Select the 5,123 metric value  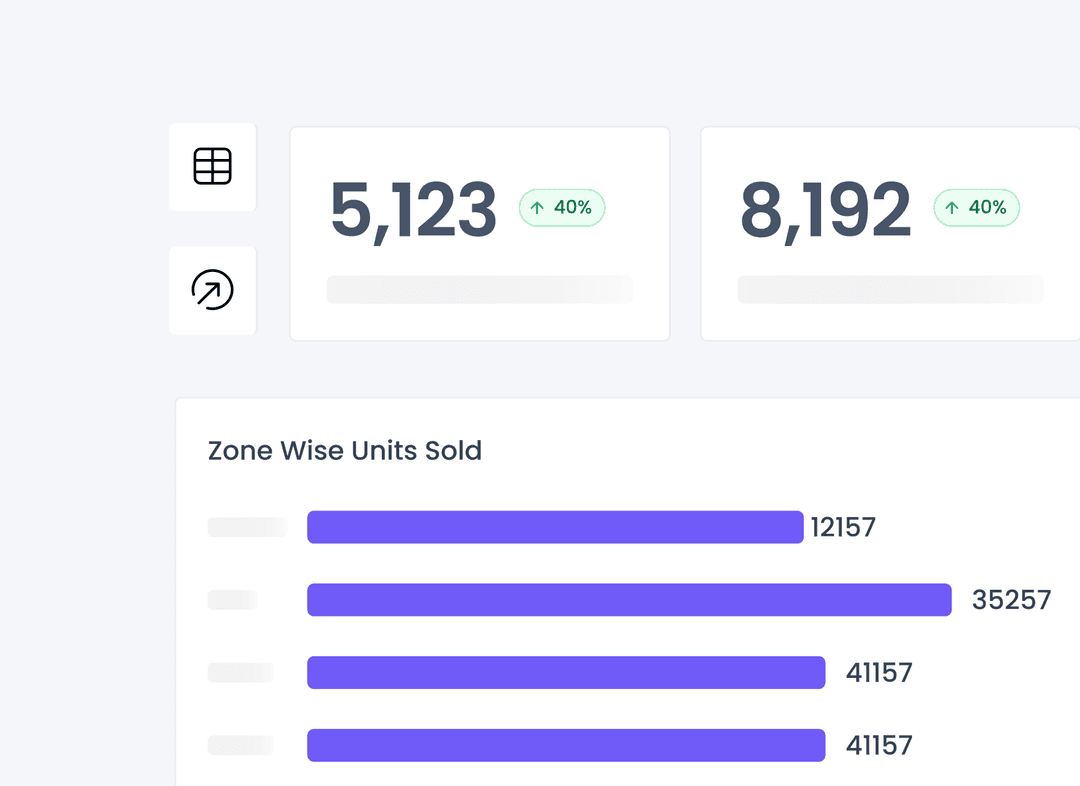(414, 207)
